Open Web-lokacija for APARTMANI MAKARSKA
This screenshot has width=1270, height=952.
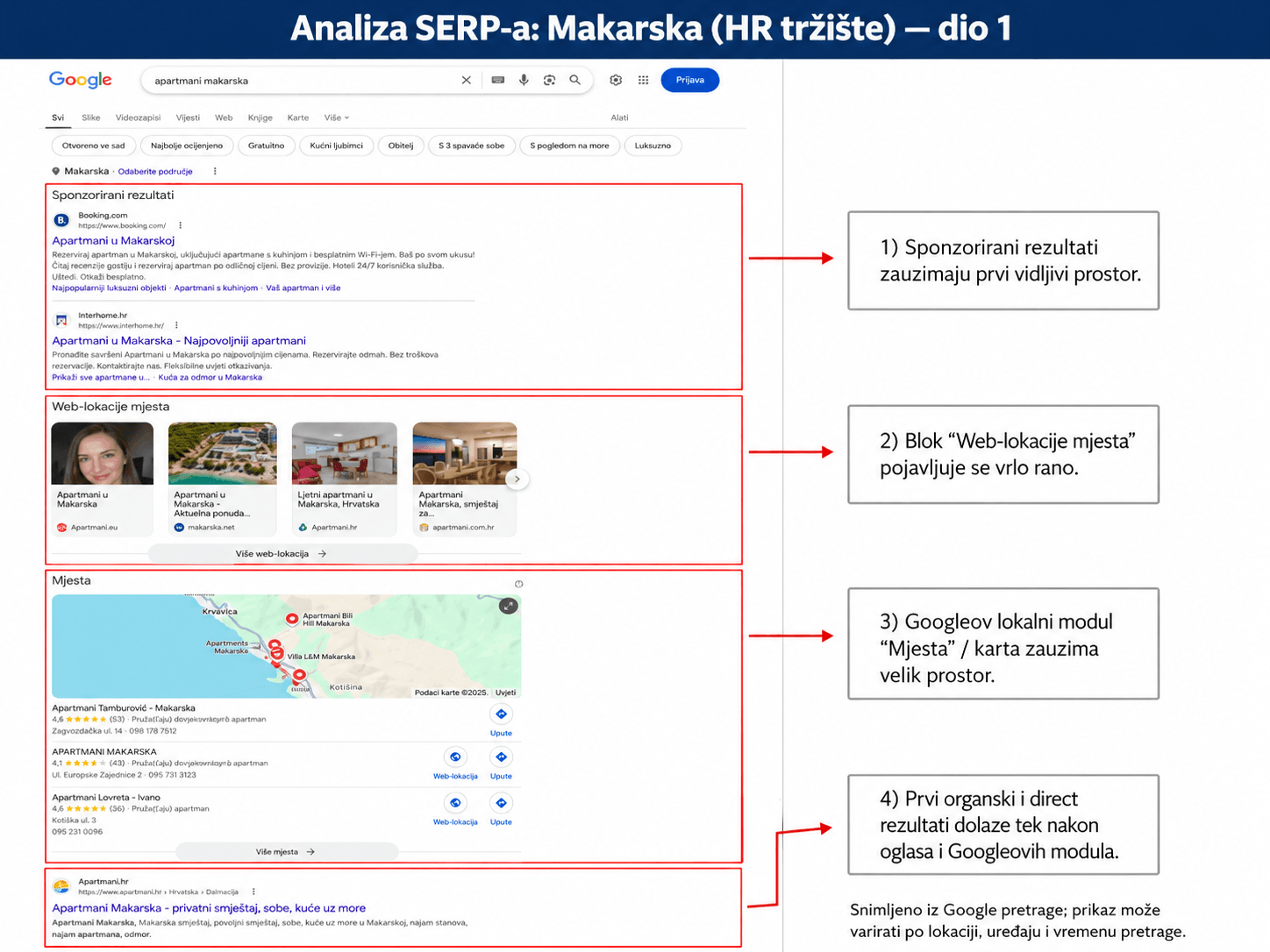pyautogui.click(x=455, y=764)
